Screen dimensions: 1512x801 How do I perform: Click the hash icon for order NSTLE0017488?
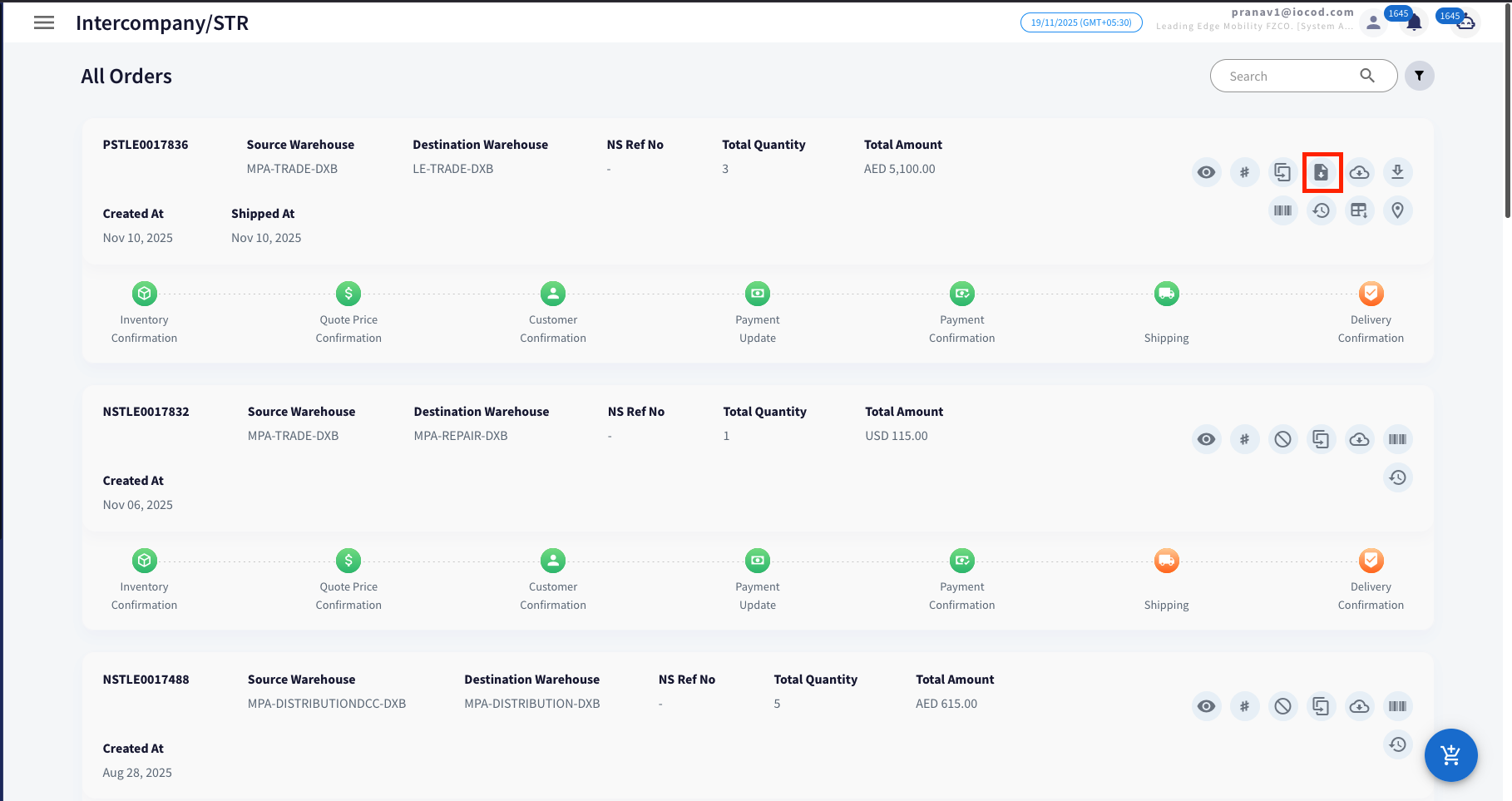point(1244,706)
